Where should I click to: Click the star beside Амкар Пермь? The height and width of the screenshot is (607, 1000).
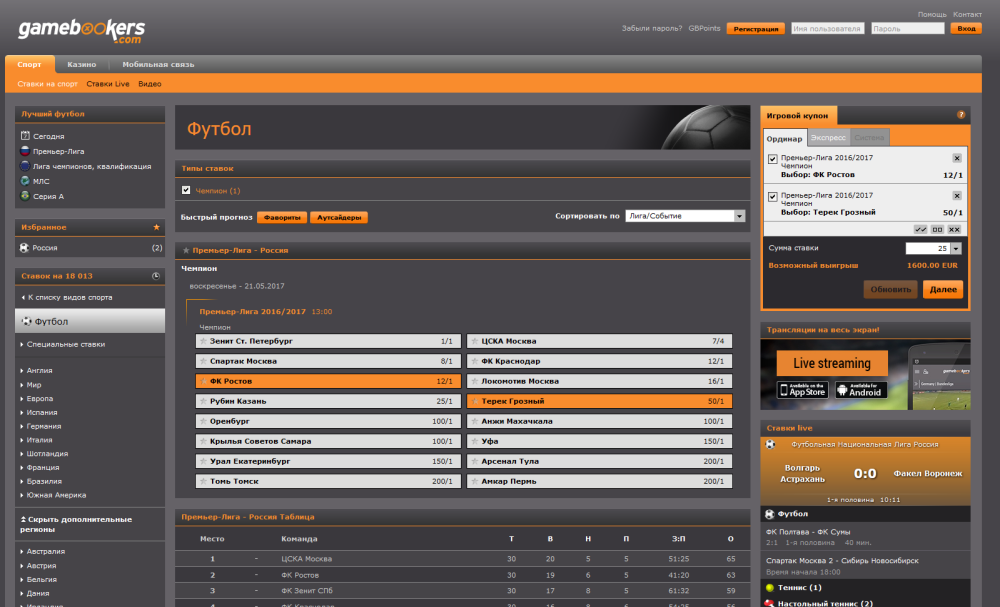pyautogui.click(x=474, y=481)
